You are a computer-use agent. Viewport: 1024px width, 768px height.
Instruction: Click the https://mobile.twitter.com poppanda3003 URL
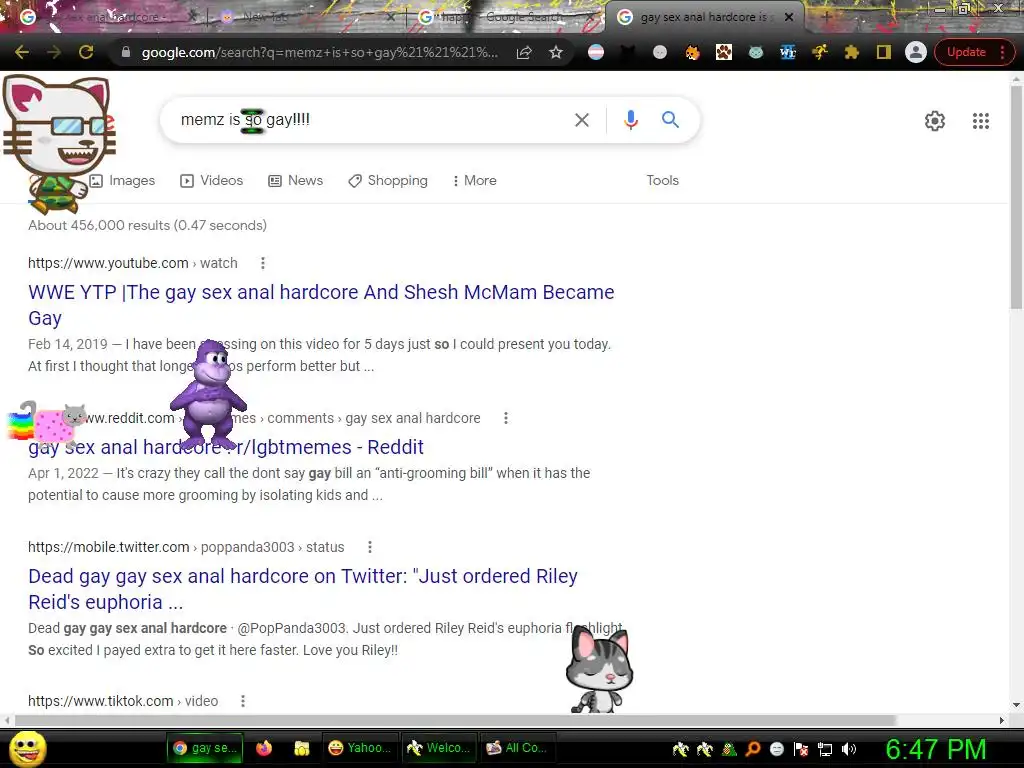pos(186,547)
